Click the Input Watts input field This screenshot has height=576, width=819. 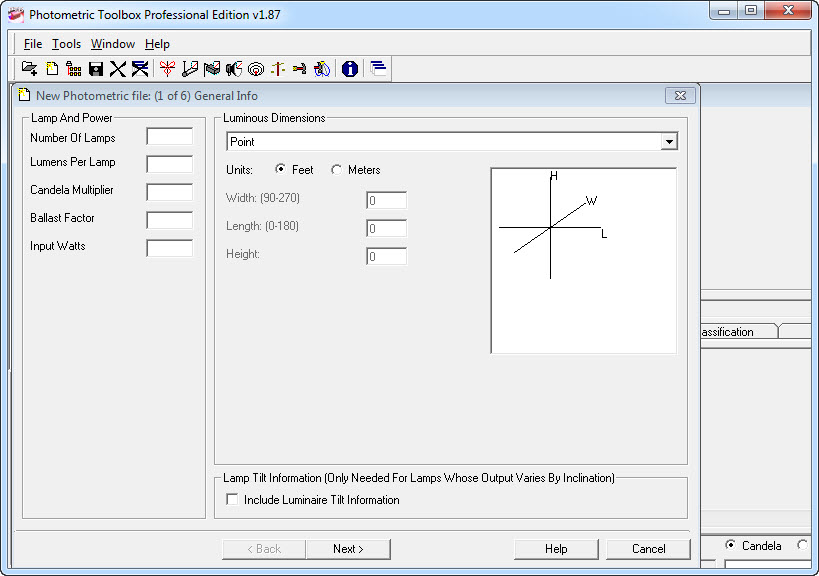(170, 248)
